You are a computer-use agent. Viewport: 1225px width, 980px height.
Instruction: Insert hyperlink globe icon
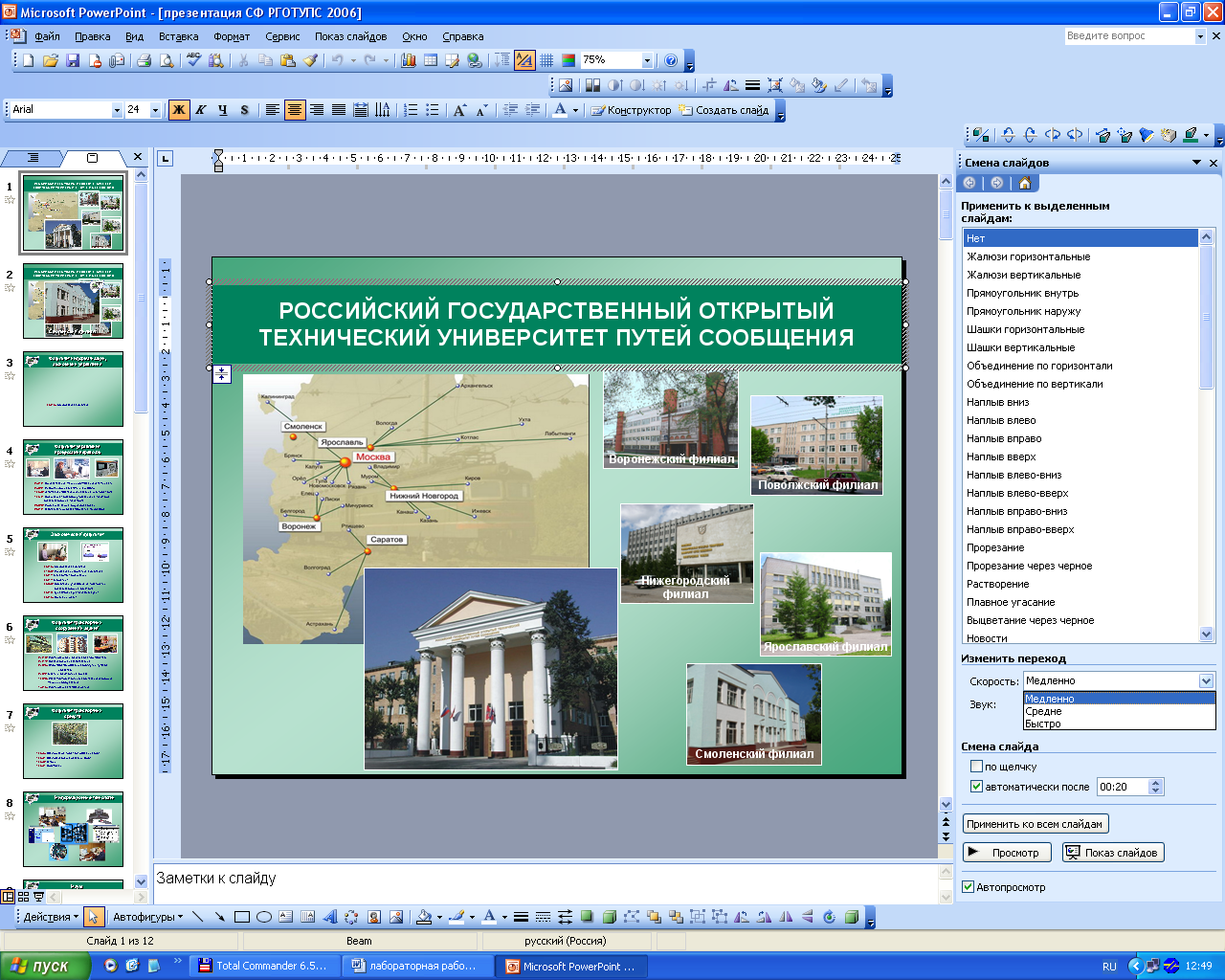(475, 60)
